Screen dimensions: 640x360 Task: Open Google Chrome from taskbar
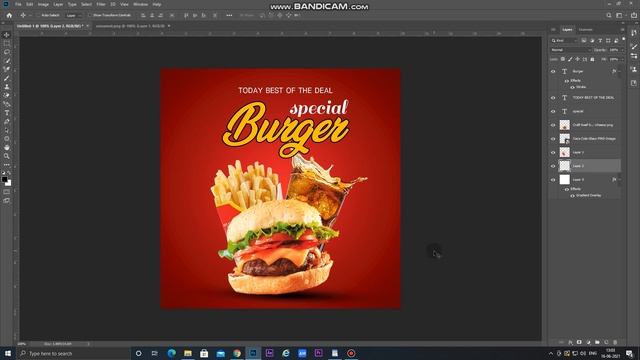tap(237, 353)
